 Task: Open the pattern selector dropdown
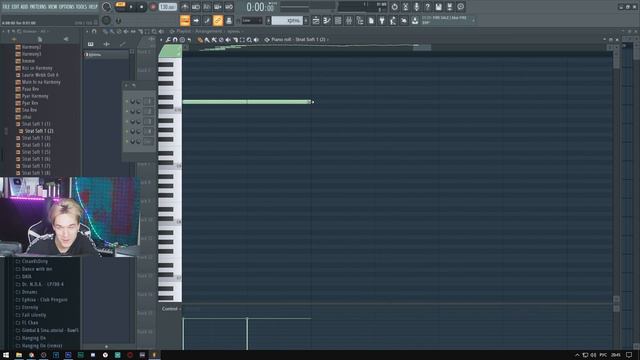287,20
